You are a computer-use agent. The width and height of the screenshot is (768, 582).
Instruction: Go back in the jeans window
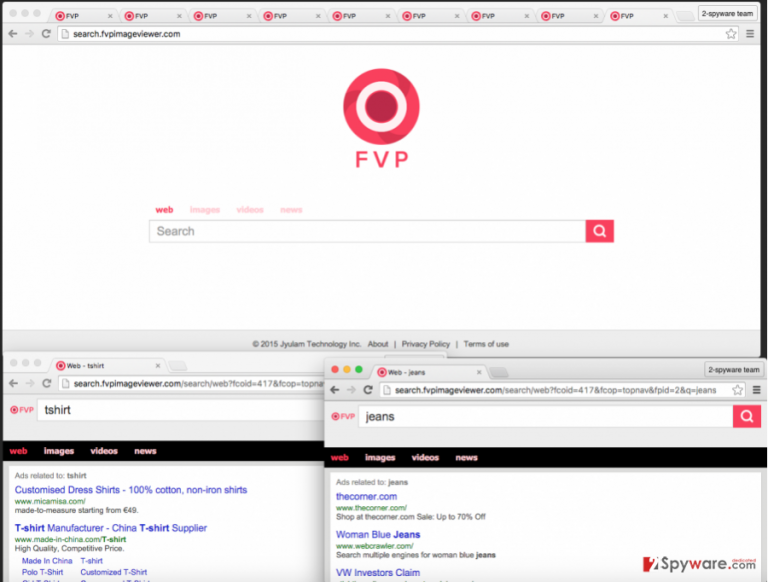335,390
